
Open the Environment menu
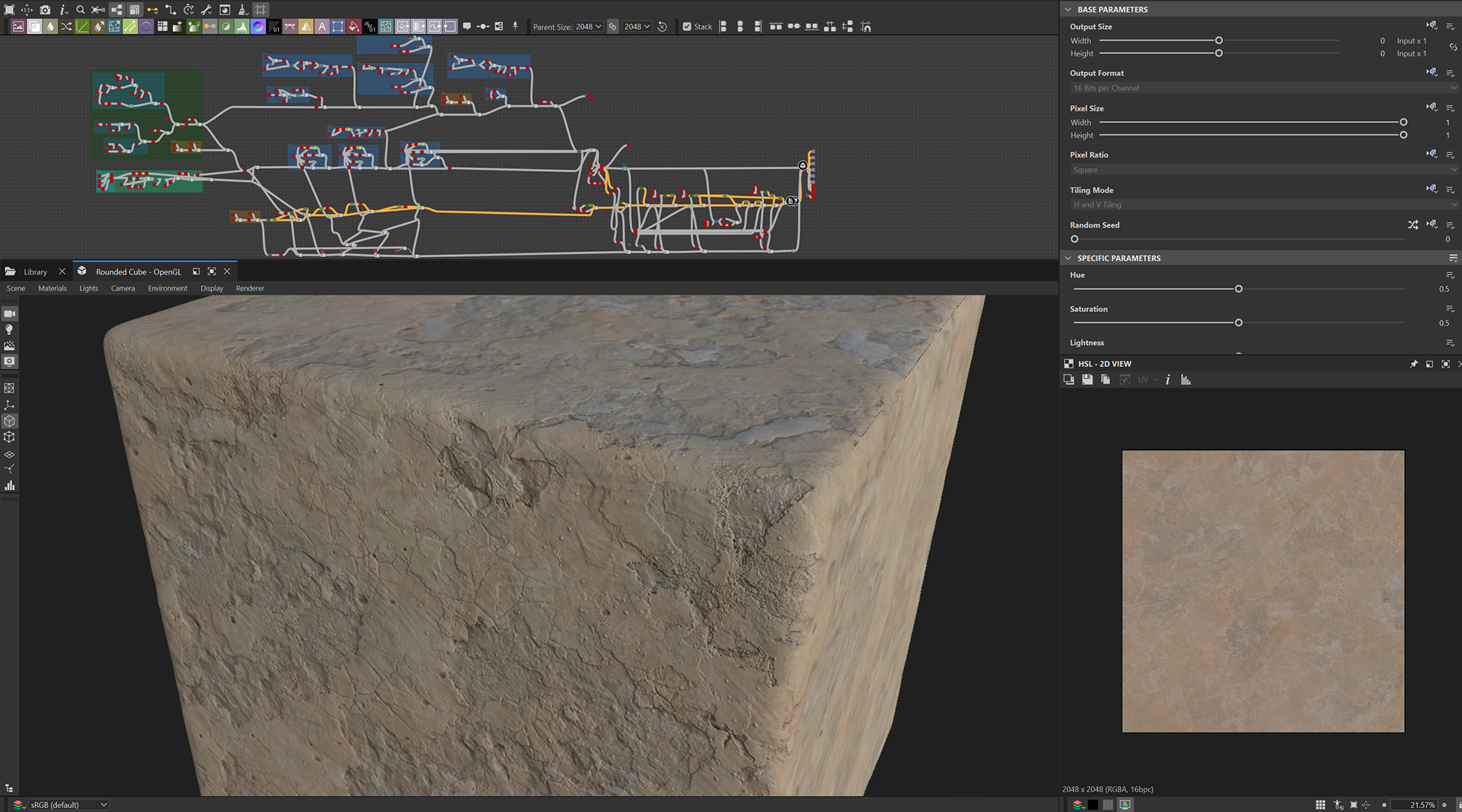tap(167, 288)
